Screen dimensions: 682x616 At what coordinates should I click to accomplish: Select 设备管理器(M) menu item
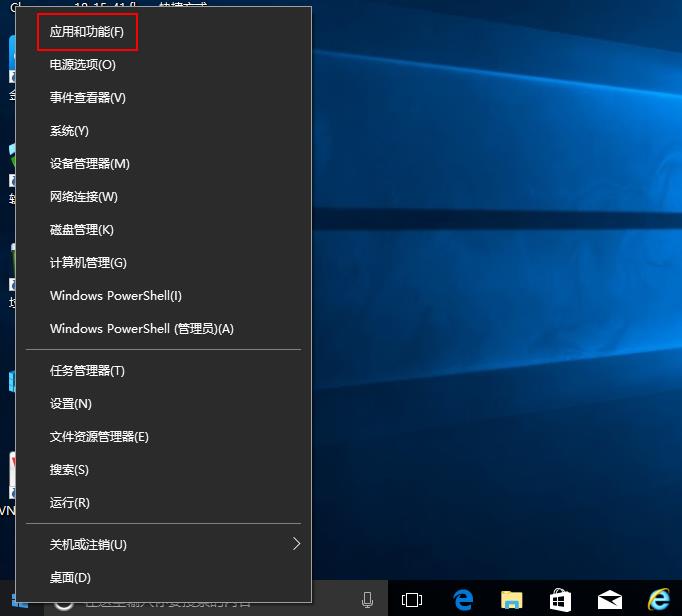[90, 164]
